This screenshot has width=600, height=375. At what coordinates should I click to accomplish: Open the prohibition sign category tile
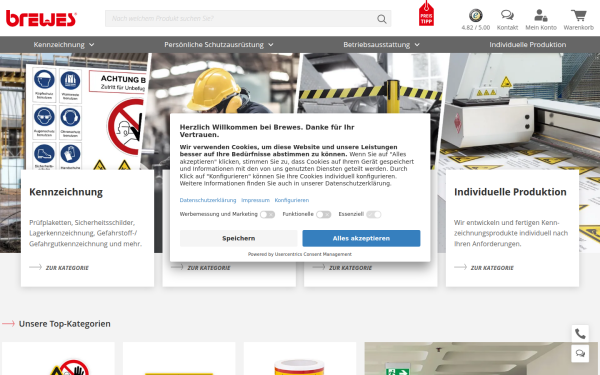(x=58, y=359)
